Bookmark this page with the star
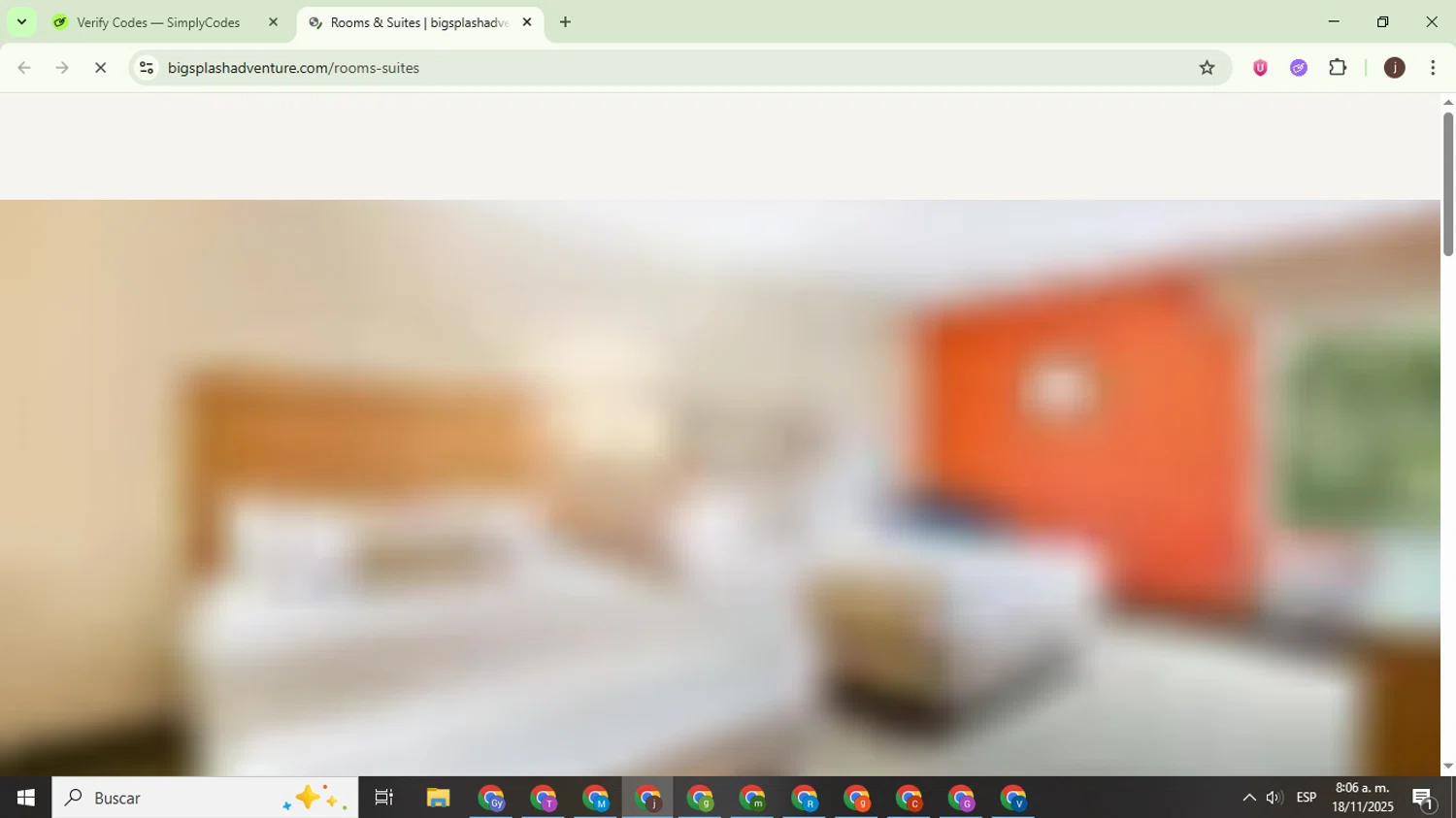1456x818 pixels. tap(1207, 68)
